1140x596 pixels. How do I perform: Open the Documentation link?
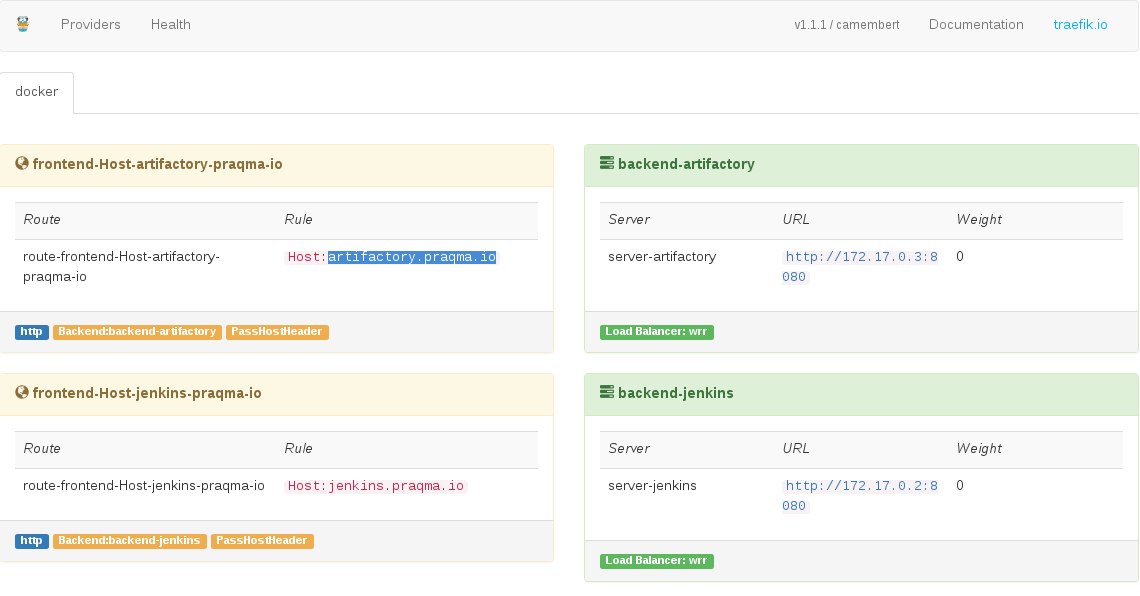(976, 24)
